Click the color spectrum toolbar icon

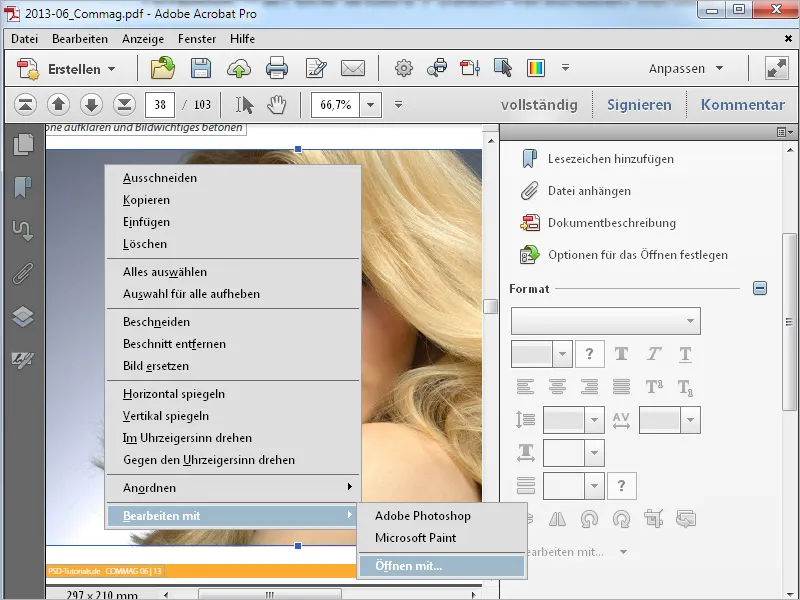point(536,68)
